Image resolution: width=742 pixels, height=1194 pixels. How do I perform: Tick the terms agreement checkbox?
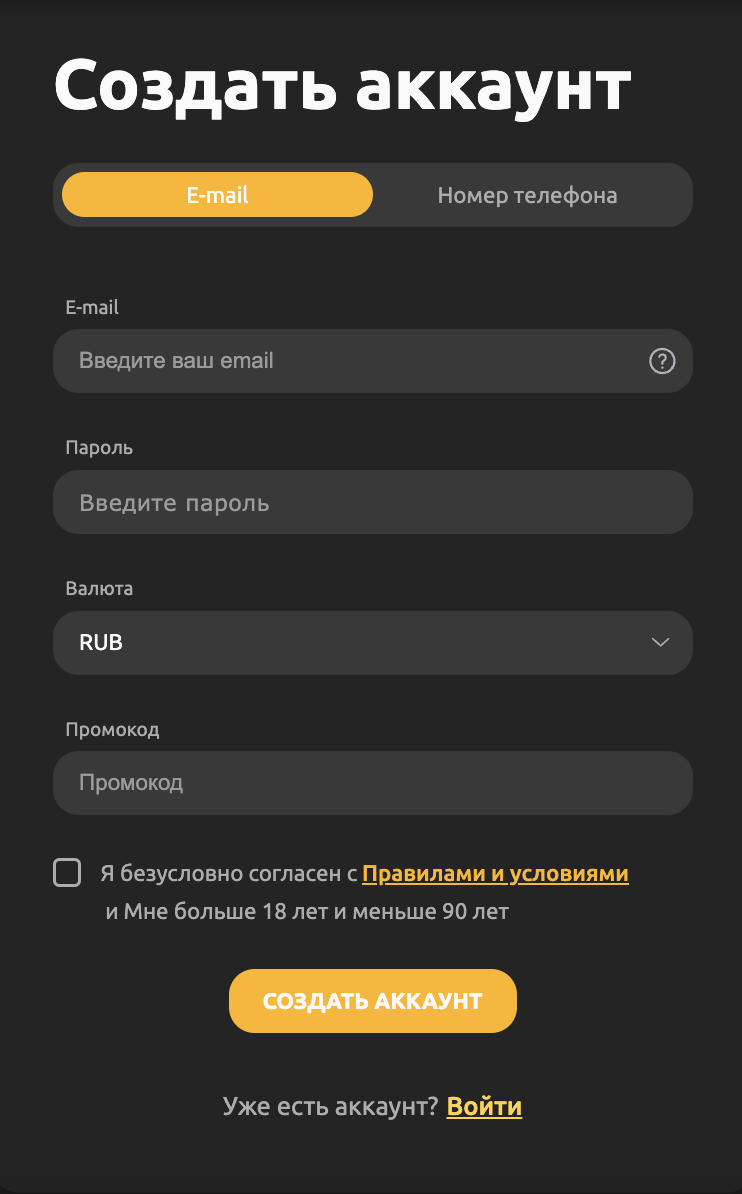pos(67,872)
